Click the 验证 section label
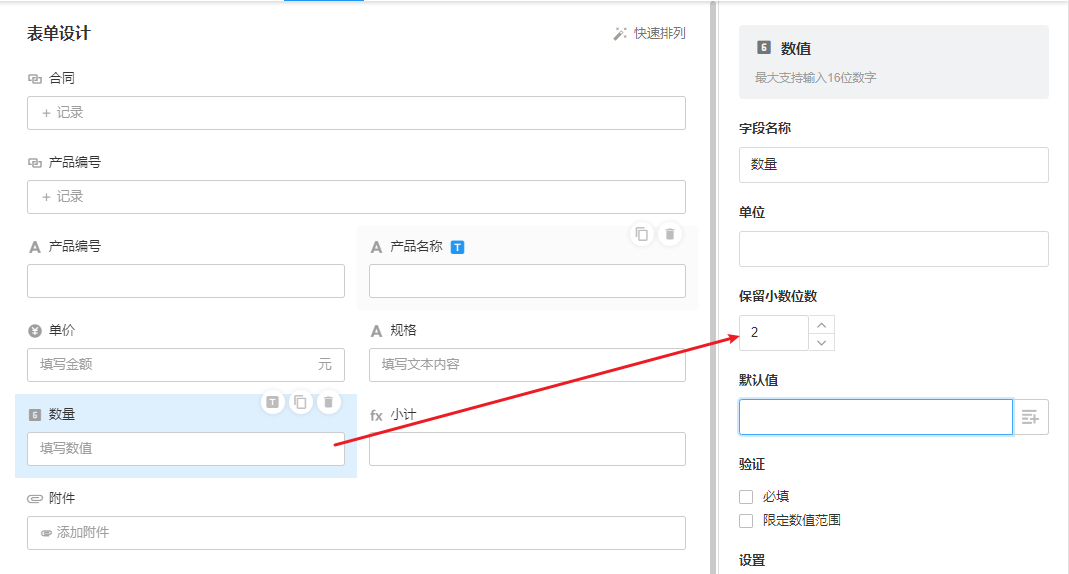Viewport: 1069px width, 574px height. pyautogui.click(x=752, y=464)
